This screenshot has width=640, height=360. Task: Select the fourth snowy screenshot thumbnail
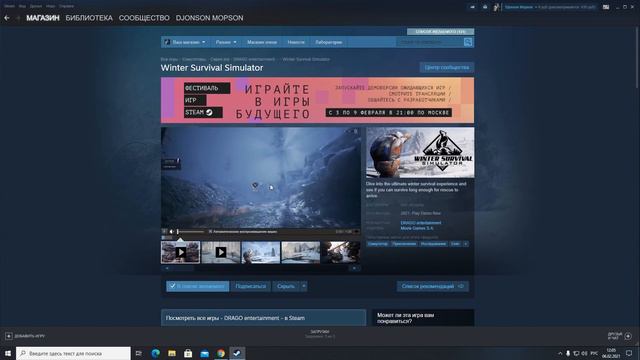click(300, 252)
